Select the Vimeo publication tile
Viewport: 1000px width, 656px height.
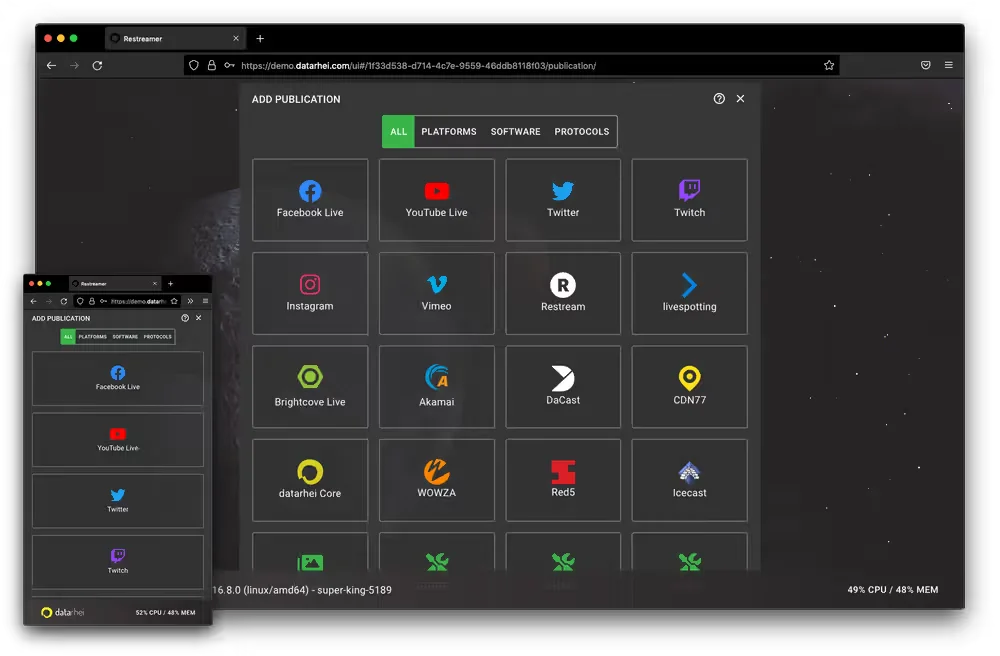(436, 293)
